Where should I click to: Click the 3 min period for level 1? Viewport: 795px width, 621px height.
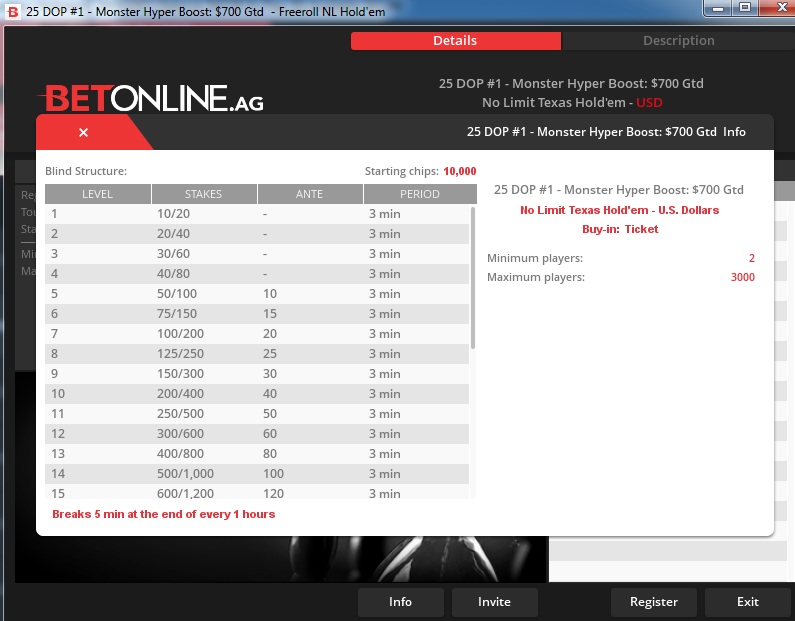[385, 214]
